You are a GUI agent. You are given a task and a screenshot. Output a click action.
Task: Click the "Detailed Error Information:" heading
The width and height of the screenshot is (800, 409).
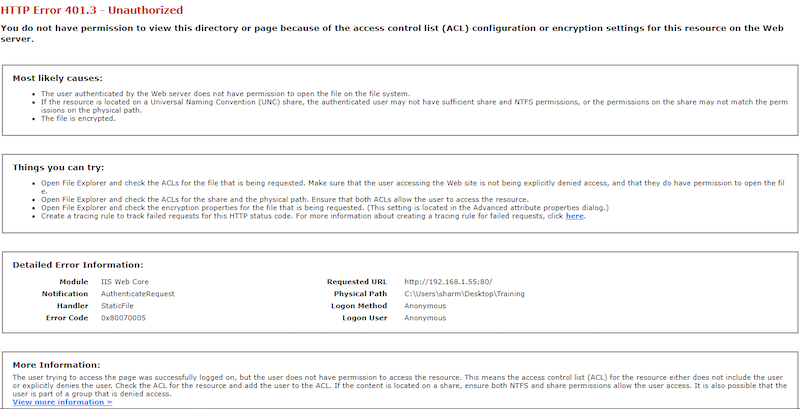(x=78, y=265)
